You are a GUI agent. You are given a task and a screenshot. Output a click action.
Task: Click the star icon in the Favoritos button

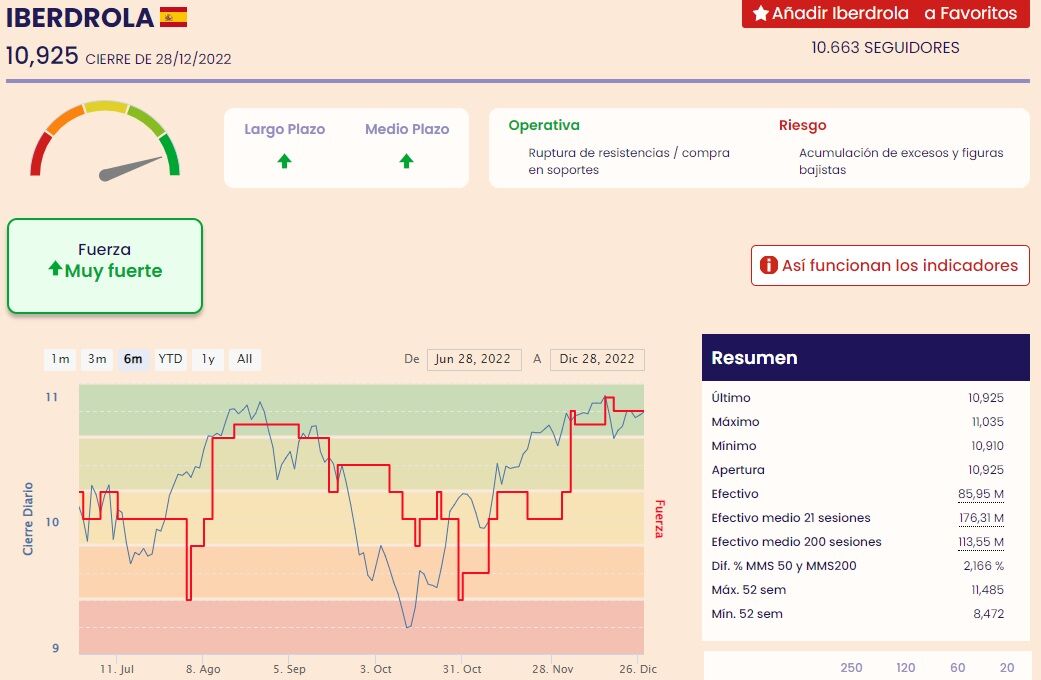pos(761,13)
